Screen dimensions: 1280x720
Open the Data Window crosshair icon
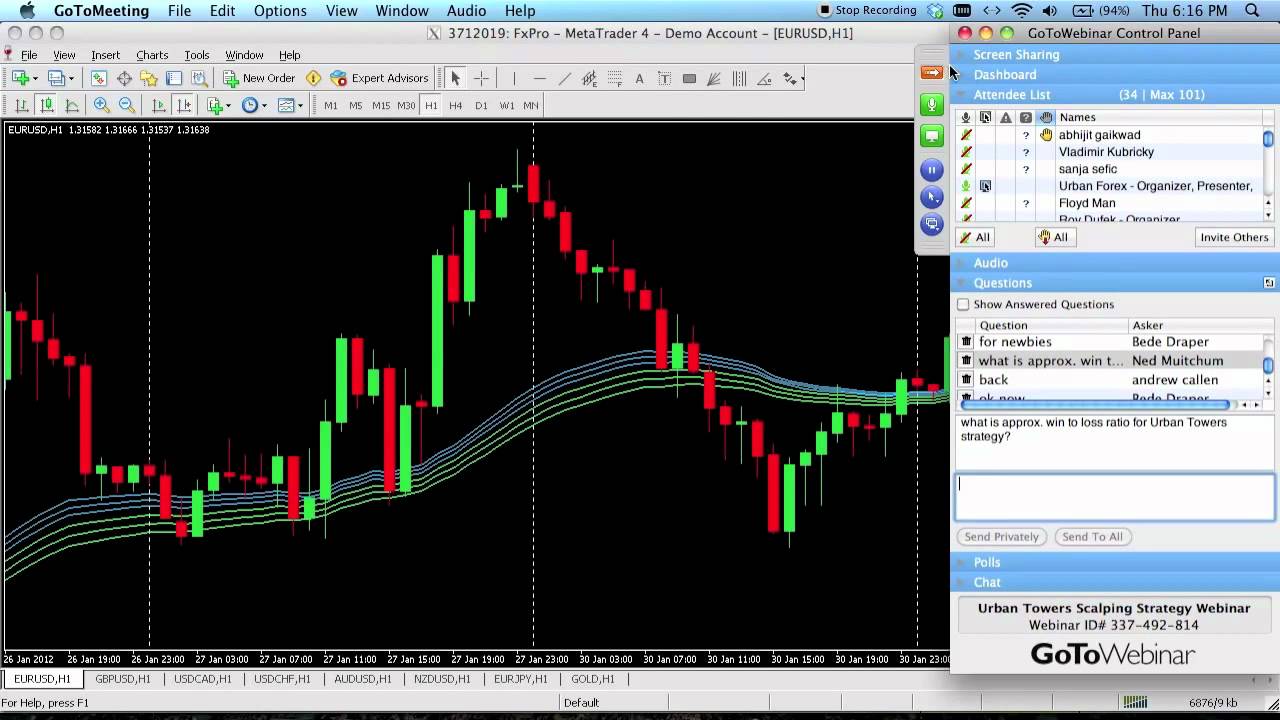pyautogui.click(x=124, y=78)
